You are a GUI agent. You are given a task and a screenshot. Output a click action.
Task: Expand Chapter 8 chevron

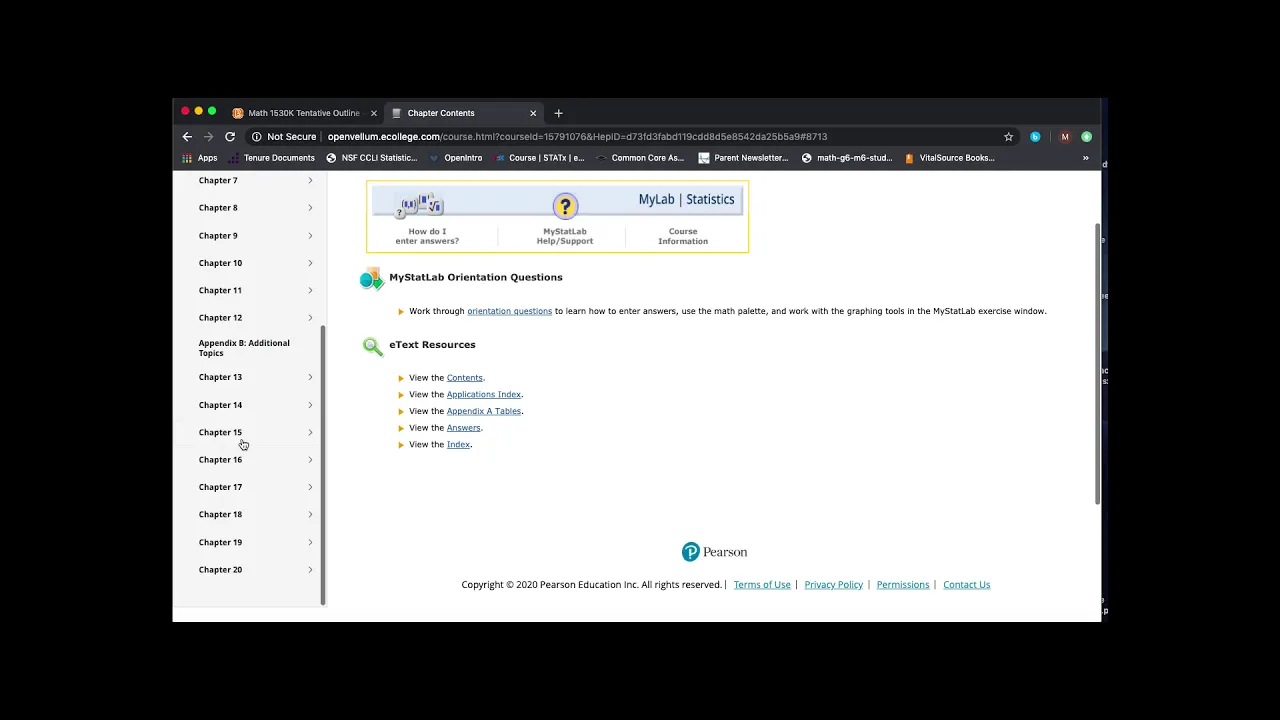[310, 208]
